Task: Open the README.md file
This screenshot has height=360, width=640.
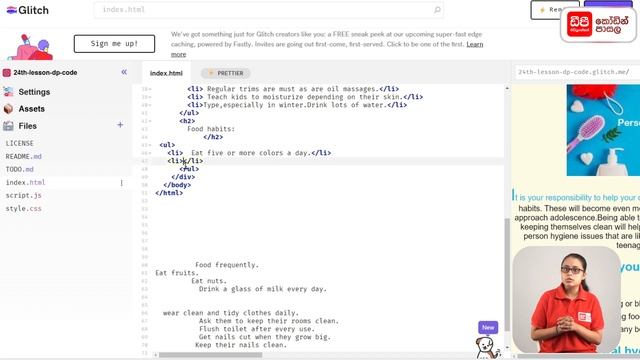Action: pos(24,156)
